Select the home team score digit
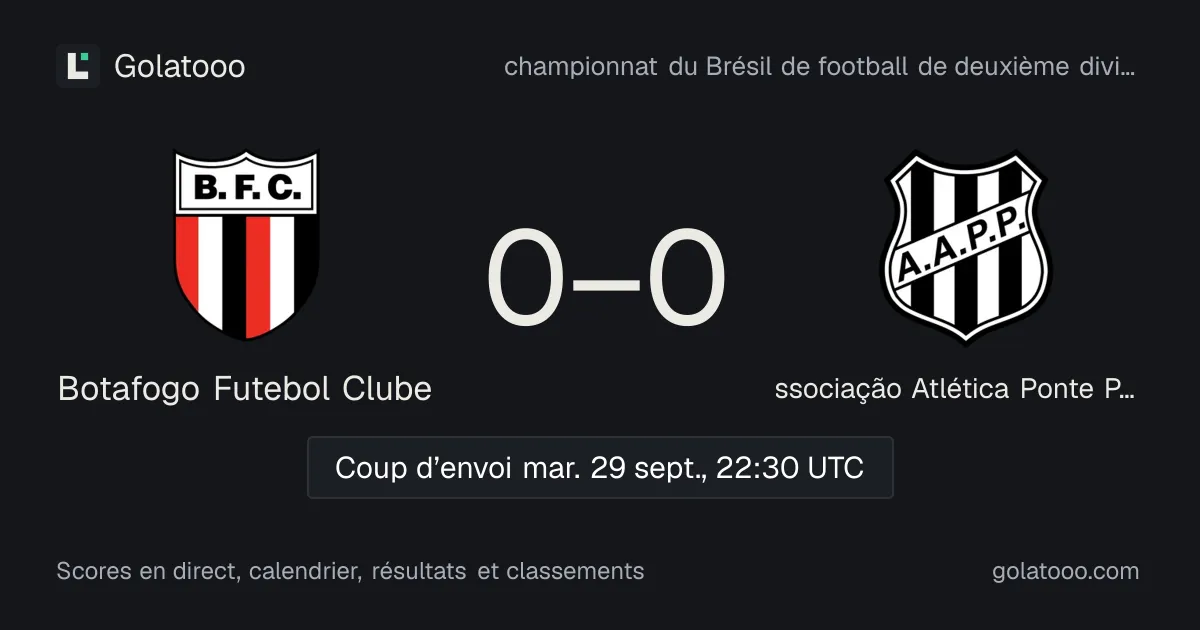The image size is (1200, 630). [x=526, y=276]
